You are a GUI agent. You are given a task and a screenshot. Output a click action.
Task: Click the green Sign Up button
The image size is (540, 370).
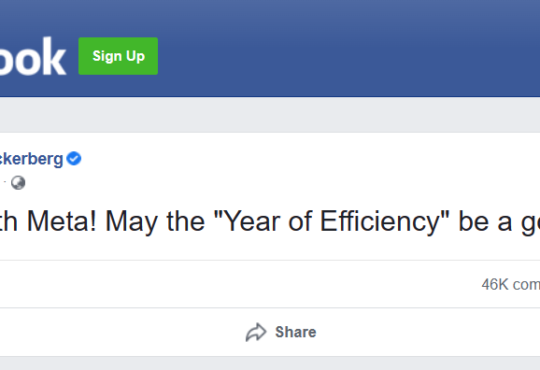point(118,56)
